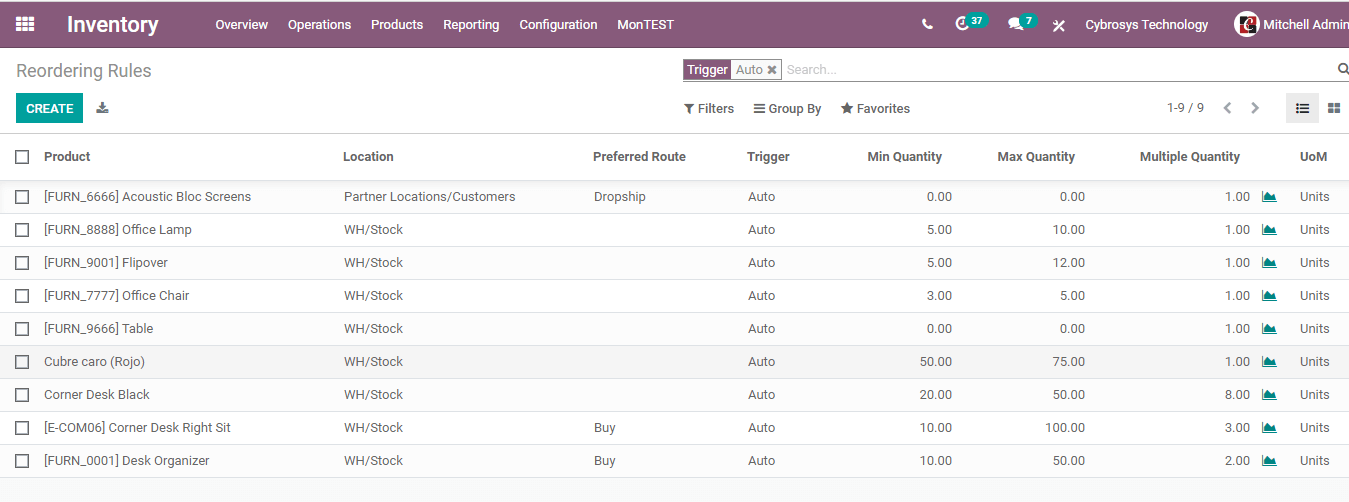The image size is (1349, 502).
Task: Click Dropship route in Acoustic Bloc row
Action: point(620,197)
